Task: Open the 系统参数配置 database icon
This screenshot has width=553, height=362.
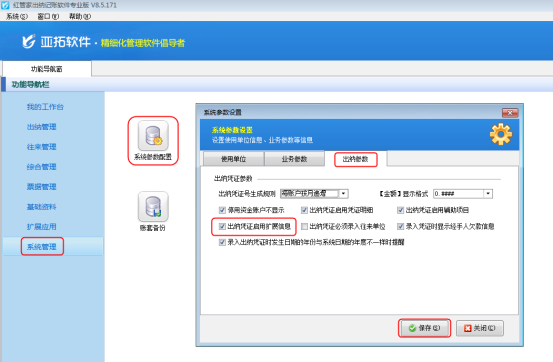Action: [153, 136]
